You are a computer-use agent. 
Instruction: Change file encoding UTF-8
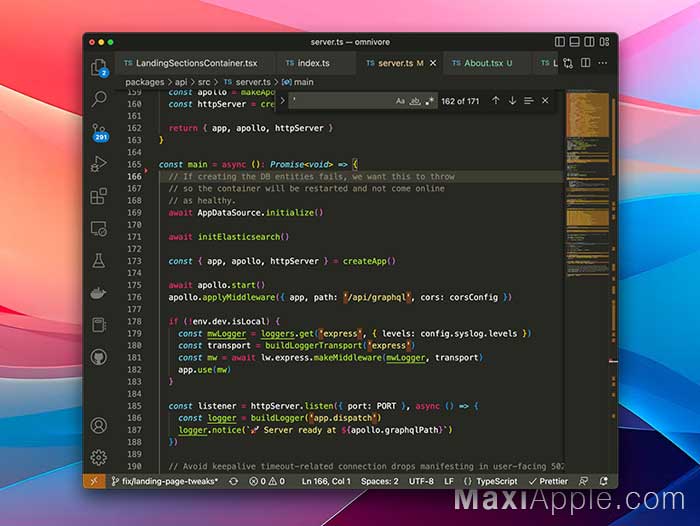[421, 481]
